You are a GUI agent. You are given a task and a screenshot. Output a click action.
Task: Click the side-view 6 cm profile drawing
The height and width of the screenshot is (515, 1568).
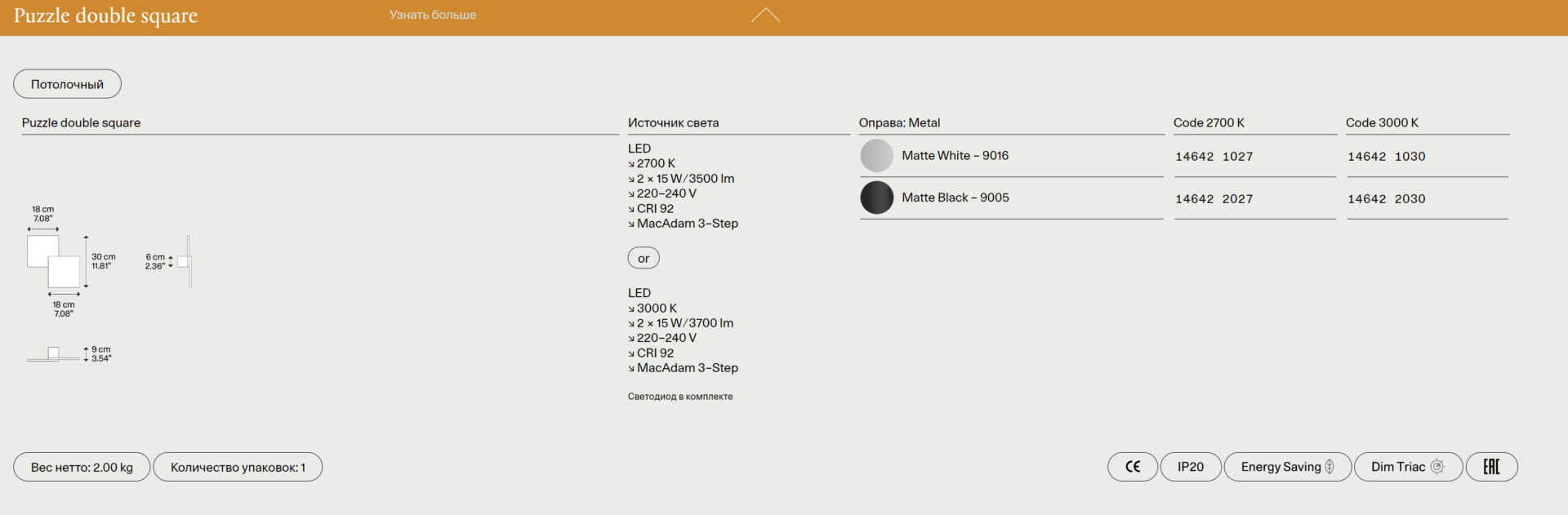tap(185, 262)
